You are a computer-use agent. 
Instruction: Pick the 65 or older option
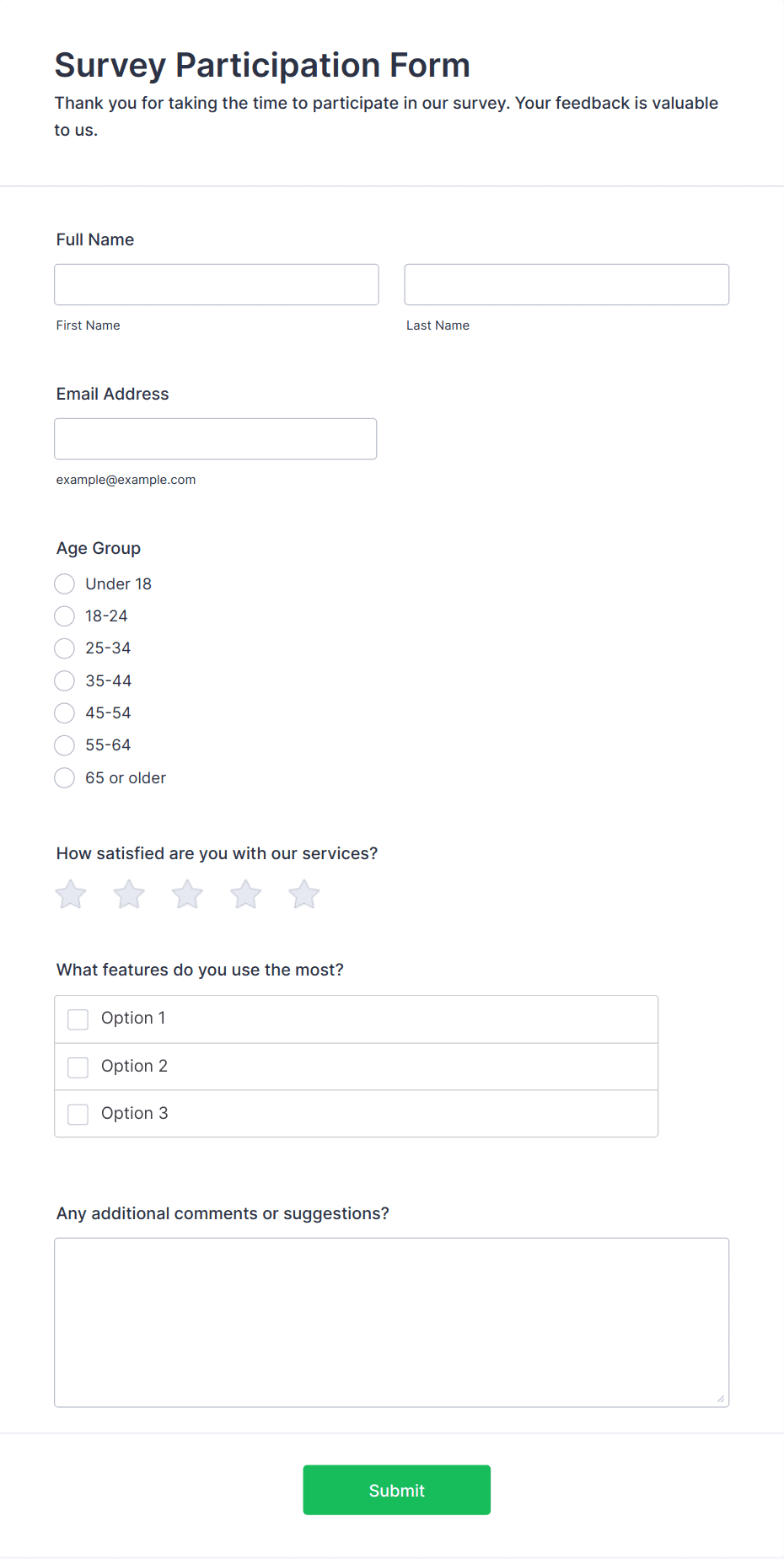click(x=64, y=777)
